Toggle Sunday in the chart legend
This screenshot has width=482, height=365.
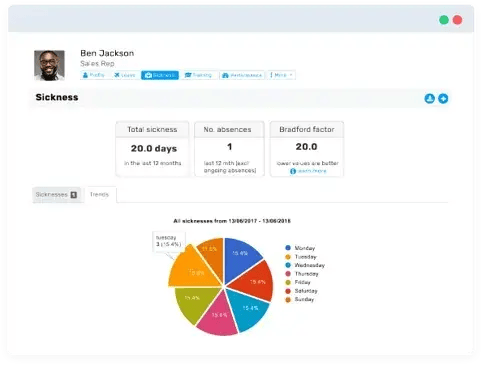point(300,299)
